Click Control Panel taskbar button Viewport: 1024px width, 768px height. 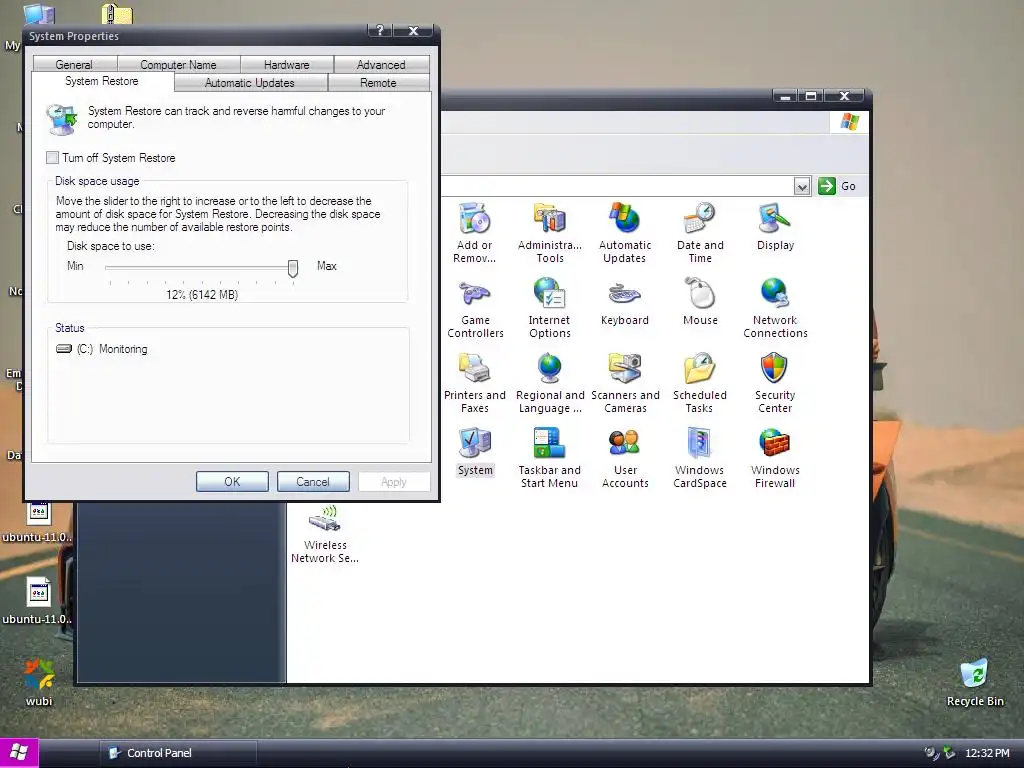pyautogui.click(x=178, y=753)
